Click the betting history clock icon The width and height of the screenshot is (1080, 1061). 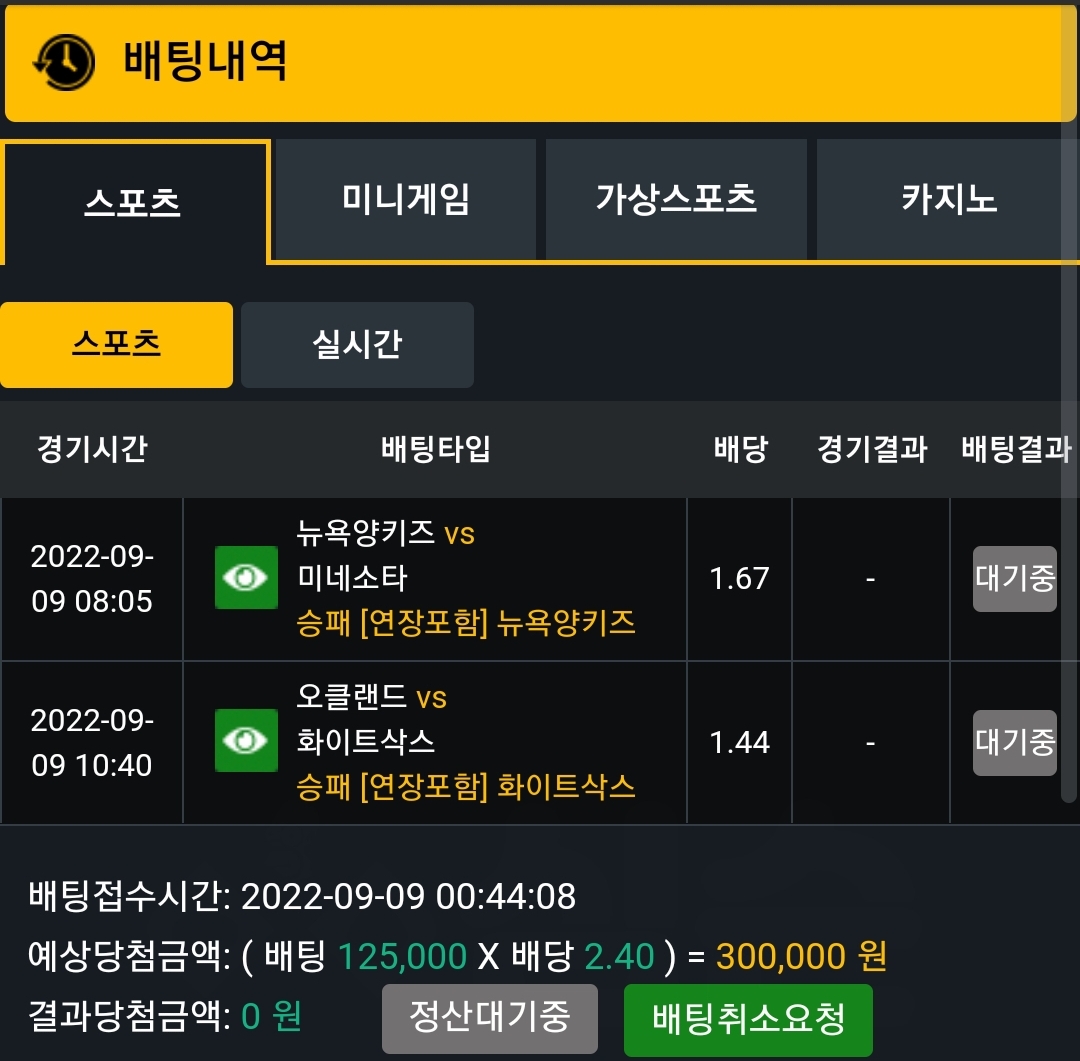[x=64, y=62]
